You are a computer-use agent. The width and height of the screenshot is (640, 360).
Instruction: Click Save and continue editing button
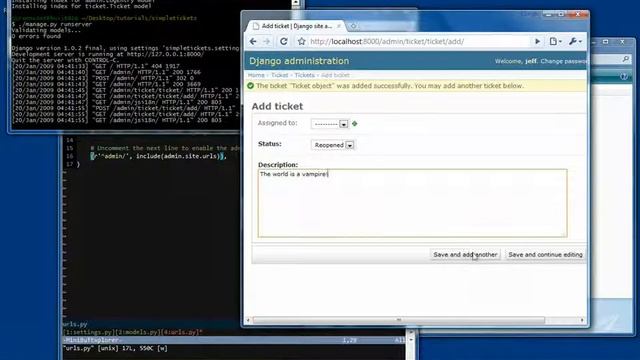545,255
